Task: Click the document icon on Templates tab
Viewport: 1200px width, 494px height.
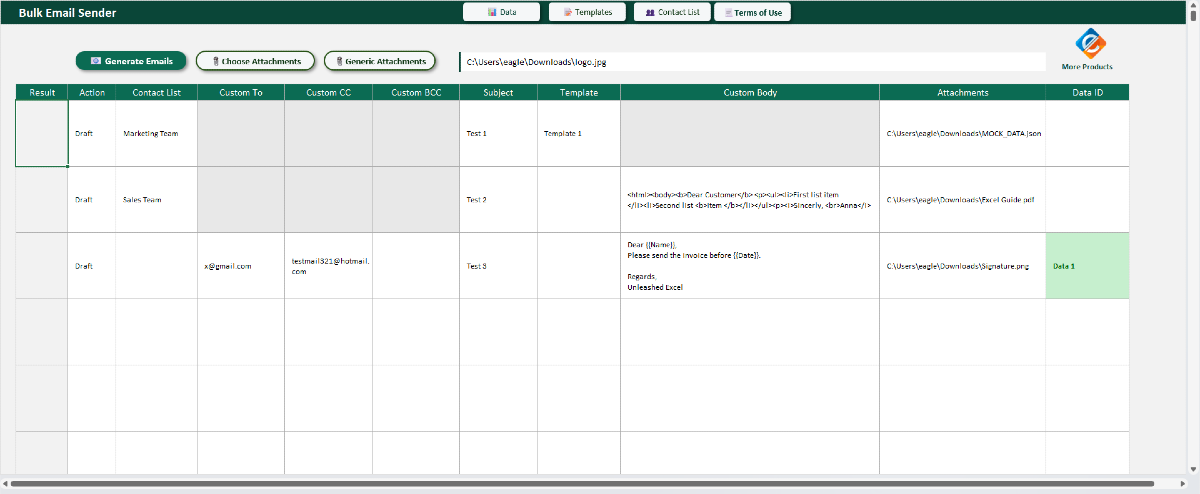Action: (568, 12)
